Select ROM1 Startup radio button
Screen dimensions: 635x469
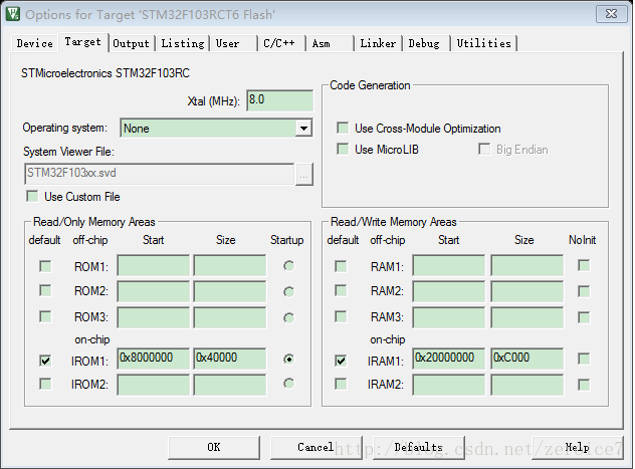[x=288, y=266]
